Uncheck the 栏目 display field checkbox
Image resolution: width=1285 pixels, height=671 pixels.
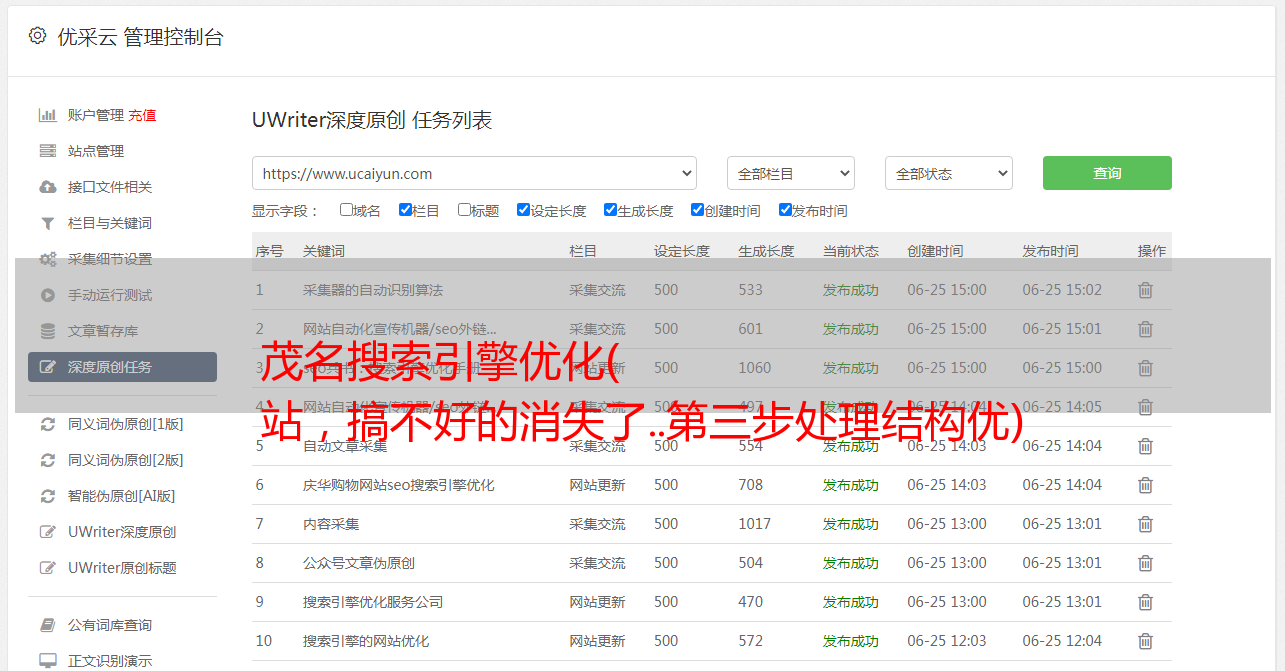click(x=405, y=210)
